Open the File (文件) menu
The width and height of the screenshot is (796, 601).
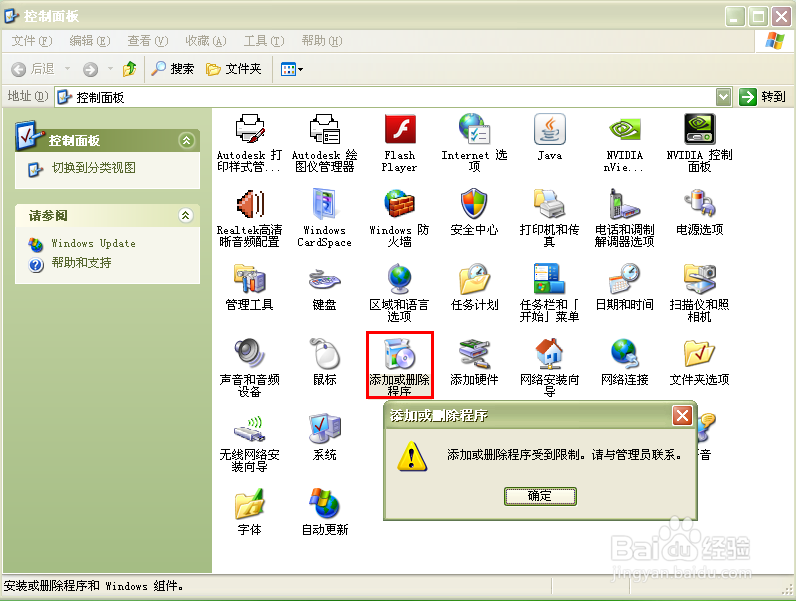[31, 41]
